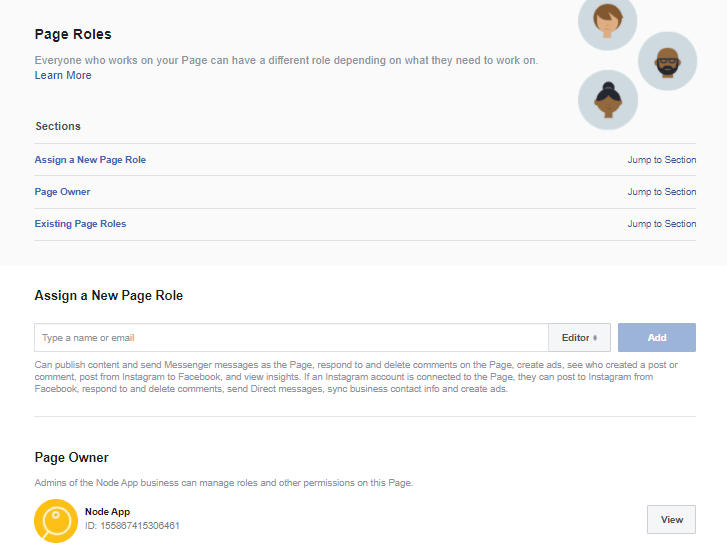Open the Editor role dropdown
This screenshot has width=727, height=555.
579,338
